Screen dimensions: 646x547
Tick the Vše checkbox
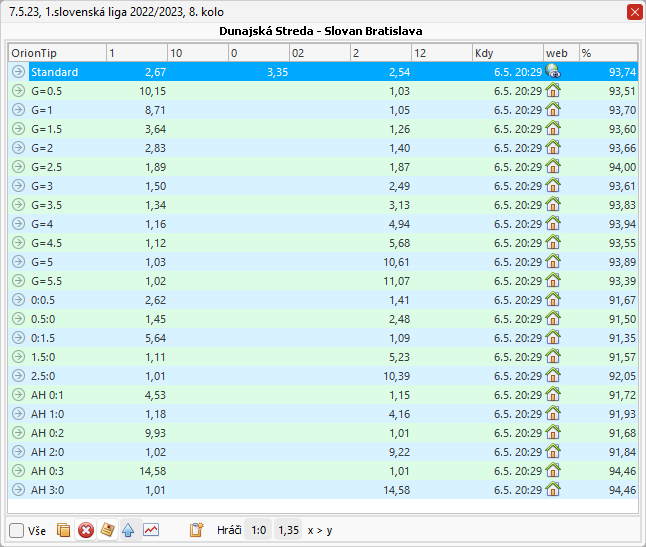tap(16, 530)
